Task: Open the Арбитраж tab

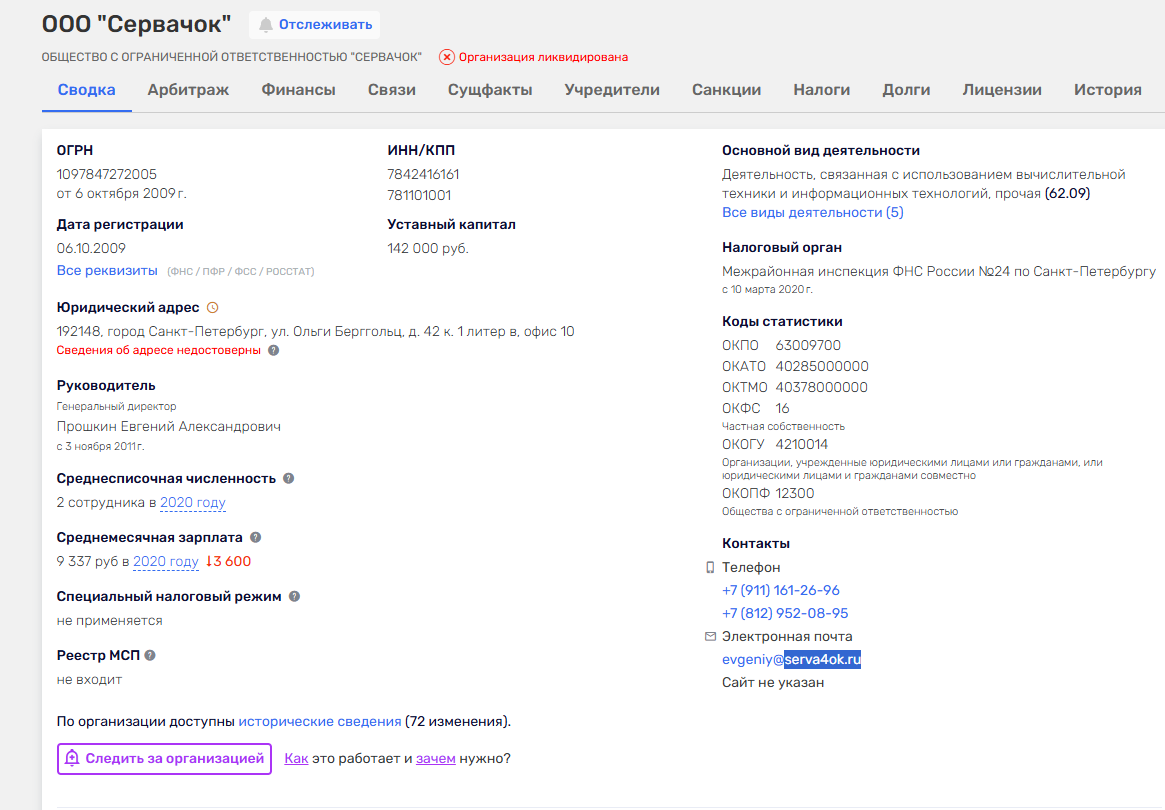Action: tap(188, 90)
